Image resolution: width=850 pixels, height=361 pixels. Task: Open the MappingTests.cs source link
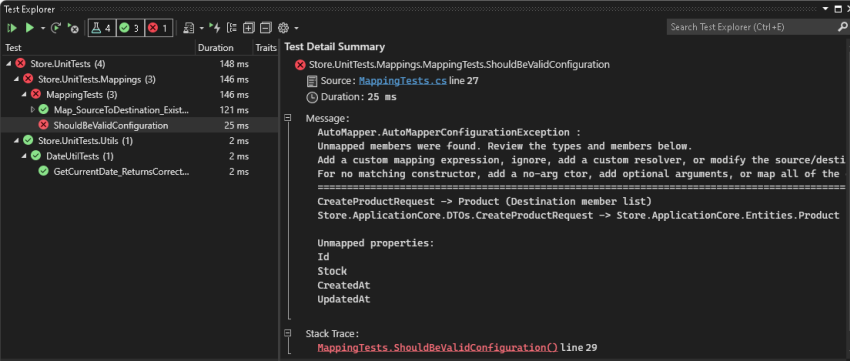pyautogui.click(x=403, y=81)
